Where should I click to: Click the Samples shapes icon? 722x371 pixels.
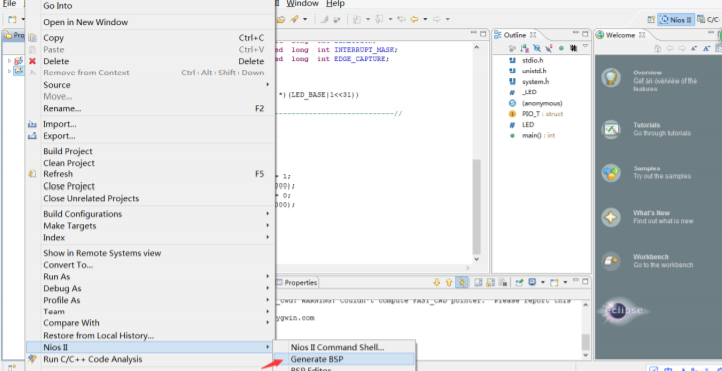click(x=611, y=173)
